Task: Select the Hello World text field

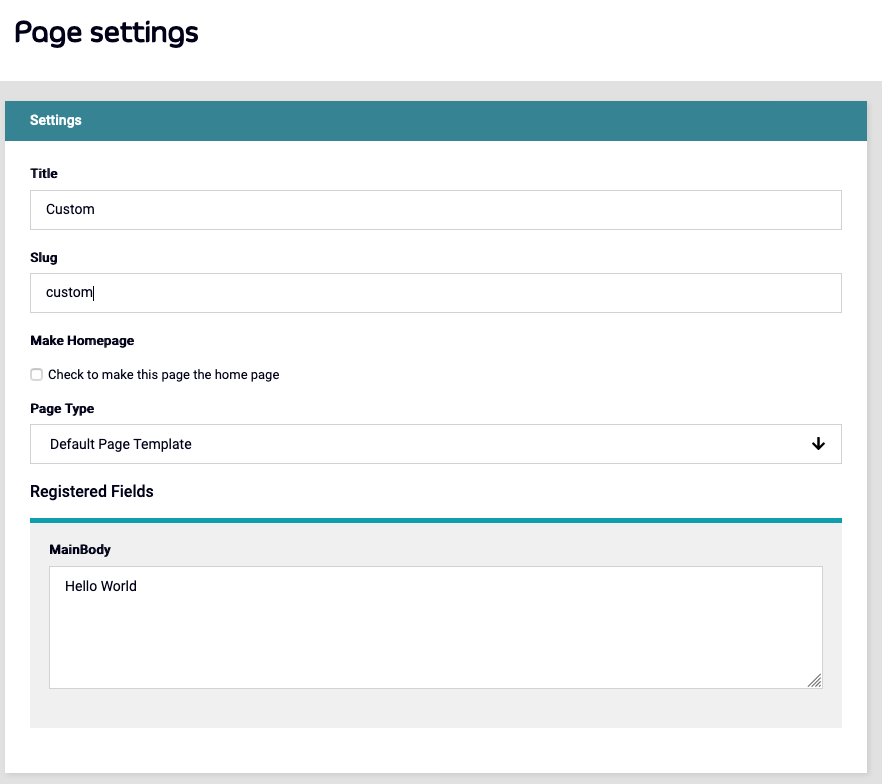Action: 435,625
